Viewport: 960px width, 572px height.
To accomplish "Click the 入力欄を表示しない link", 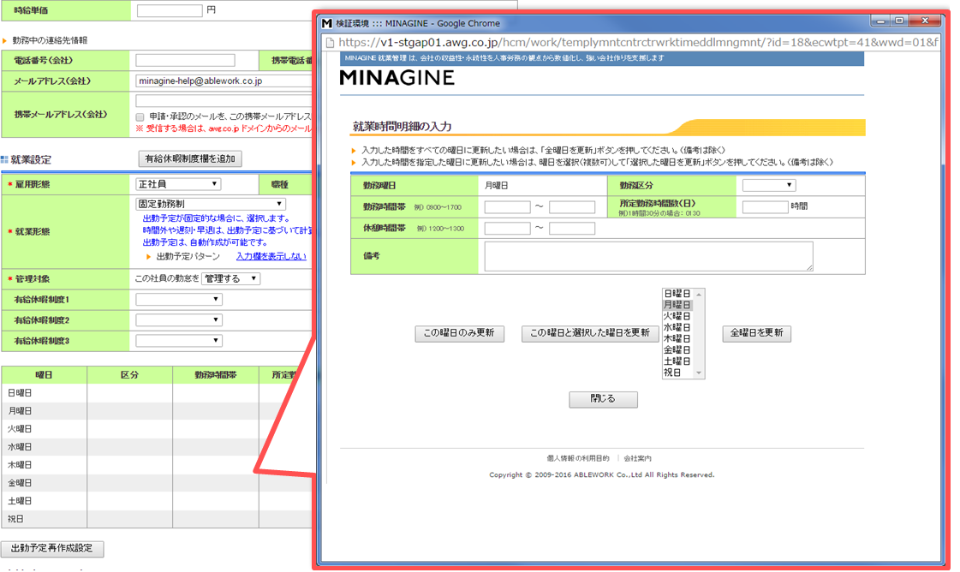I will (271, 257).
